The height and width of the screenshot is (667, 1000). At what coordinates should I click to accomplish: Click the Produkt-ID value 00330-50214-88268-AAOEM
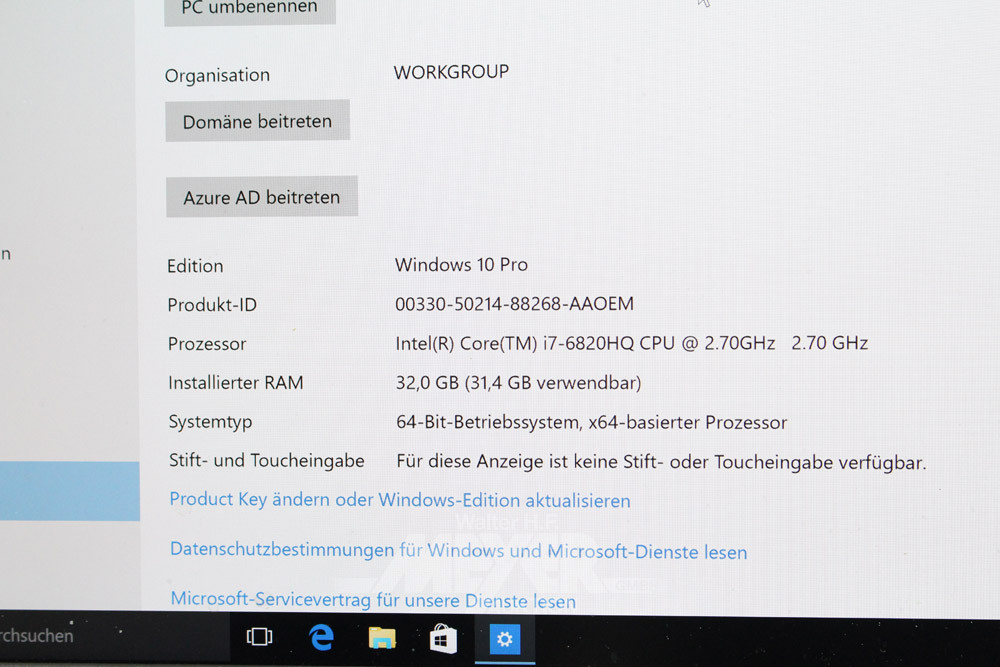point(514,304)
